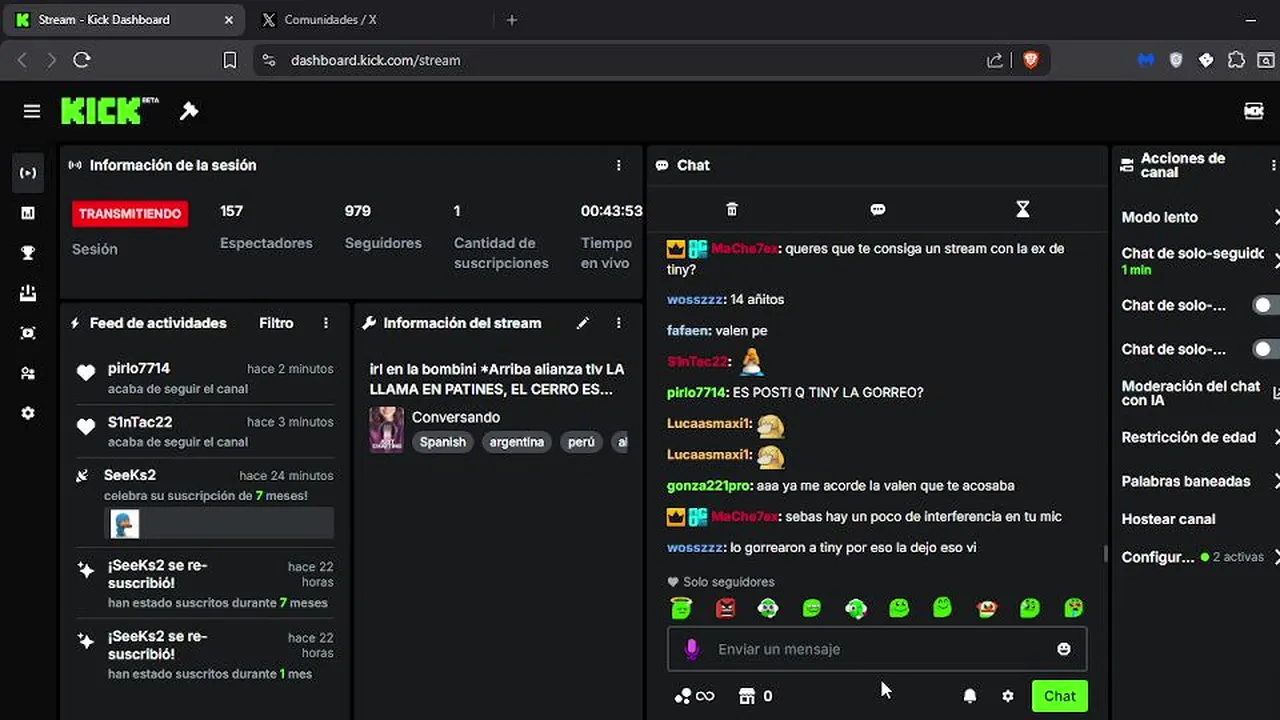
Task: Open the trophy icon in the left sidebar
Action: point(28,253)
